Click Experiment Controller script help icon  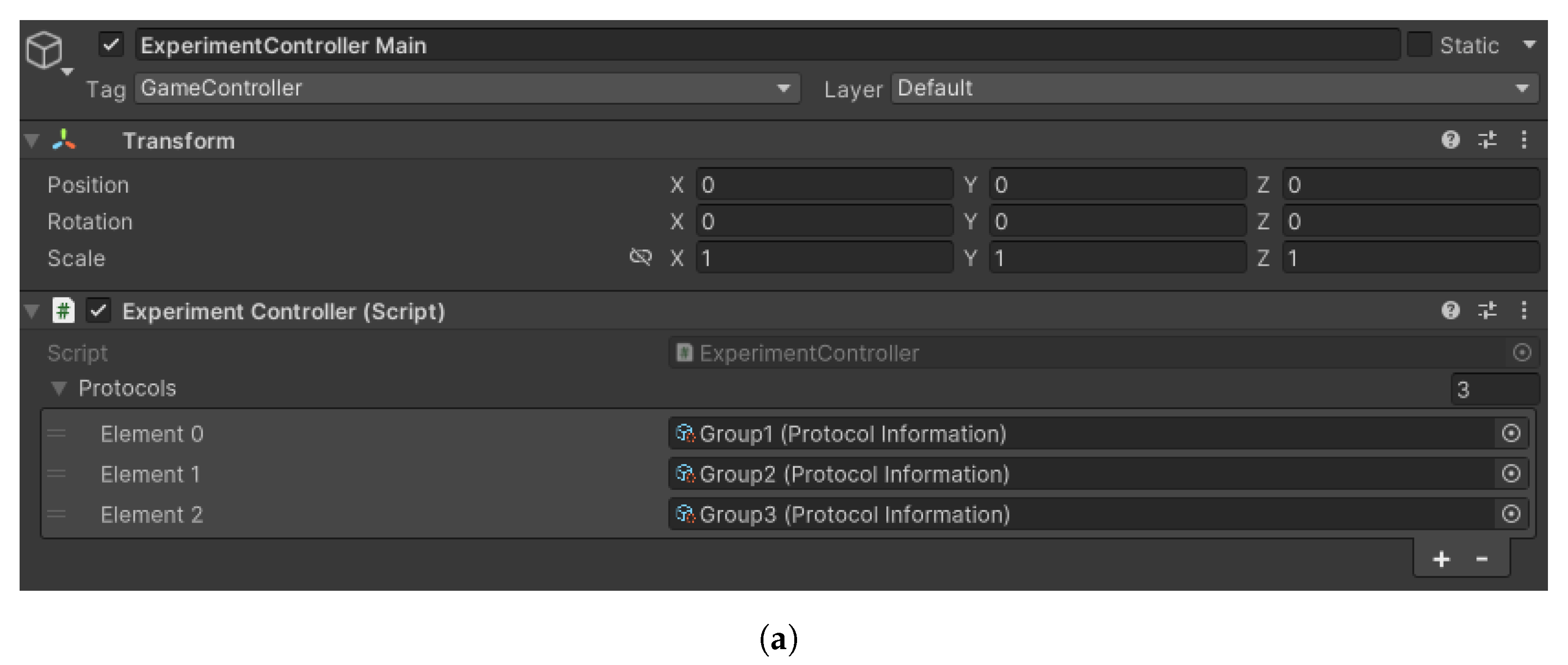coord(1450,311)
